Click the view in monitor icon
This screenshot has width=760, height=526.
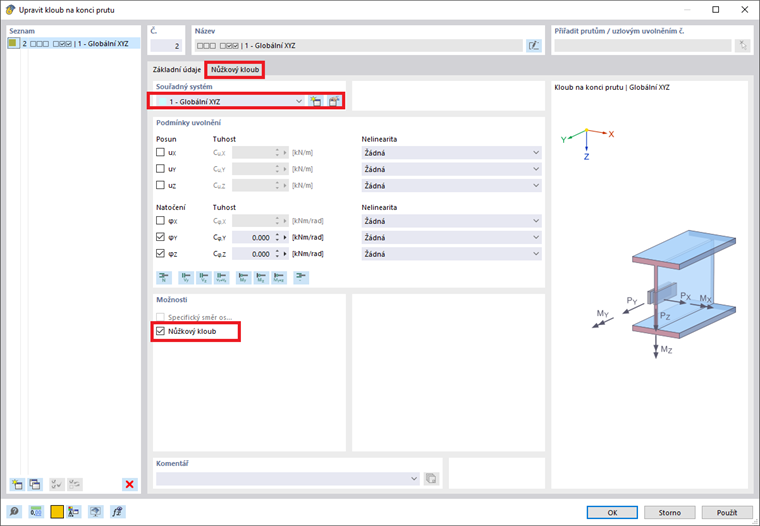(x=95, y=511)
